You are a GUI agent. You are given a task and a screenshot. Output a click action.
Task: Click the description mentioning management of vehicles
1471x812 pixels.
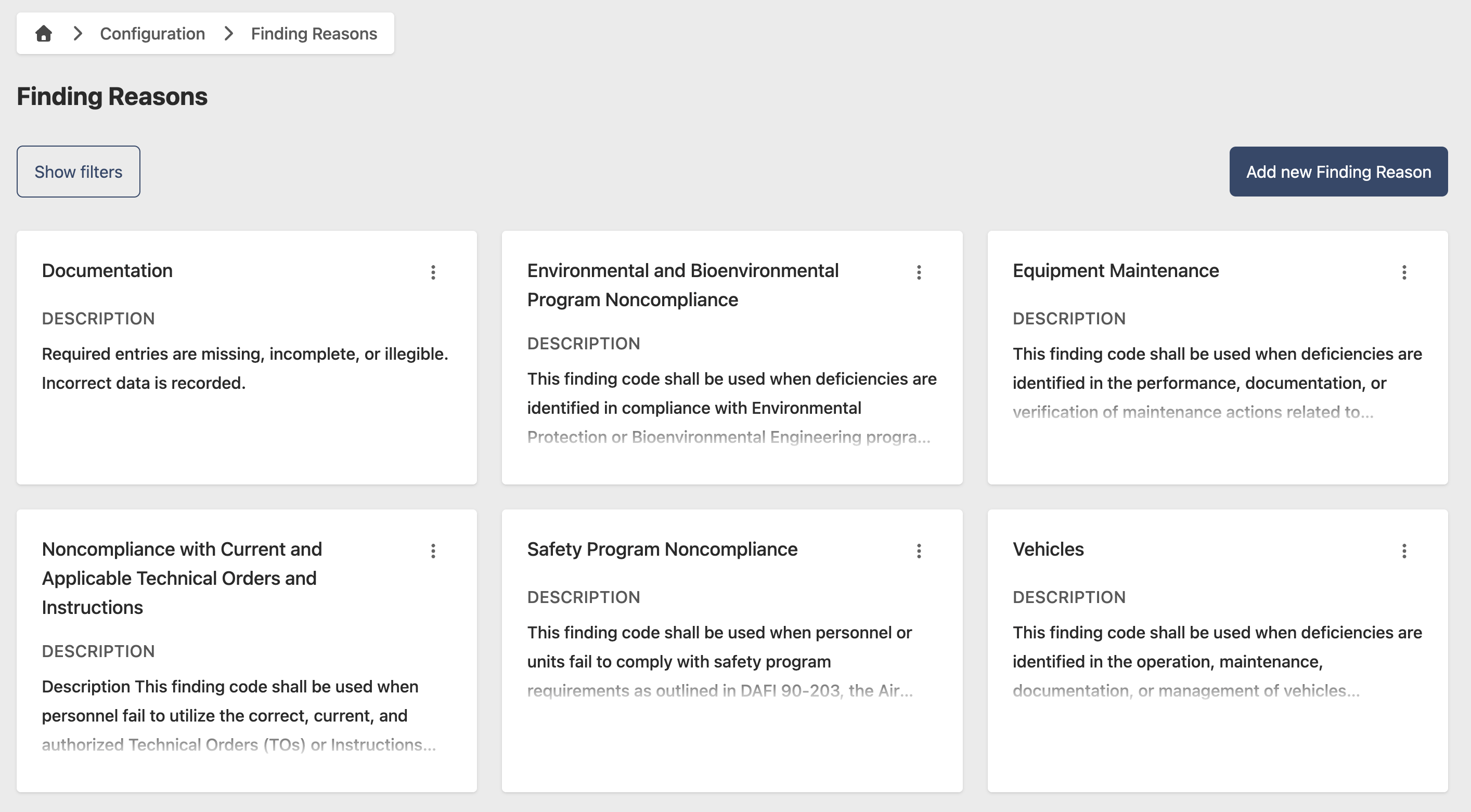point(1218,661)
